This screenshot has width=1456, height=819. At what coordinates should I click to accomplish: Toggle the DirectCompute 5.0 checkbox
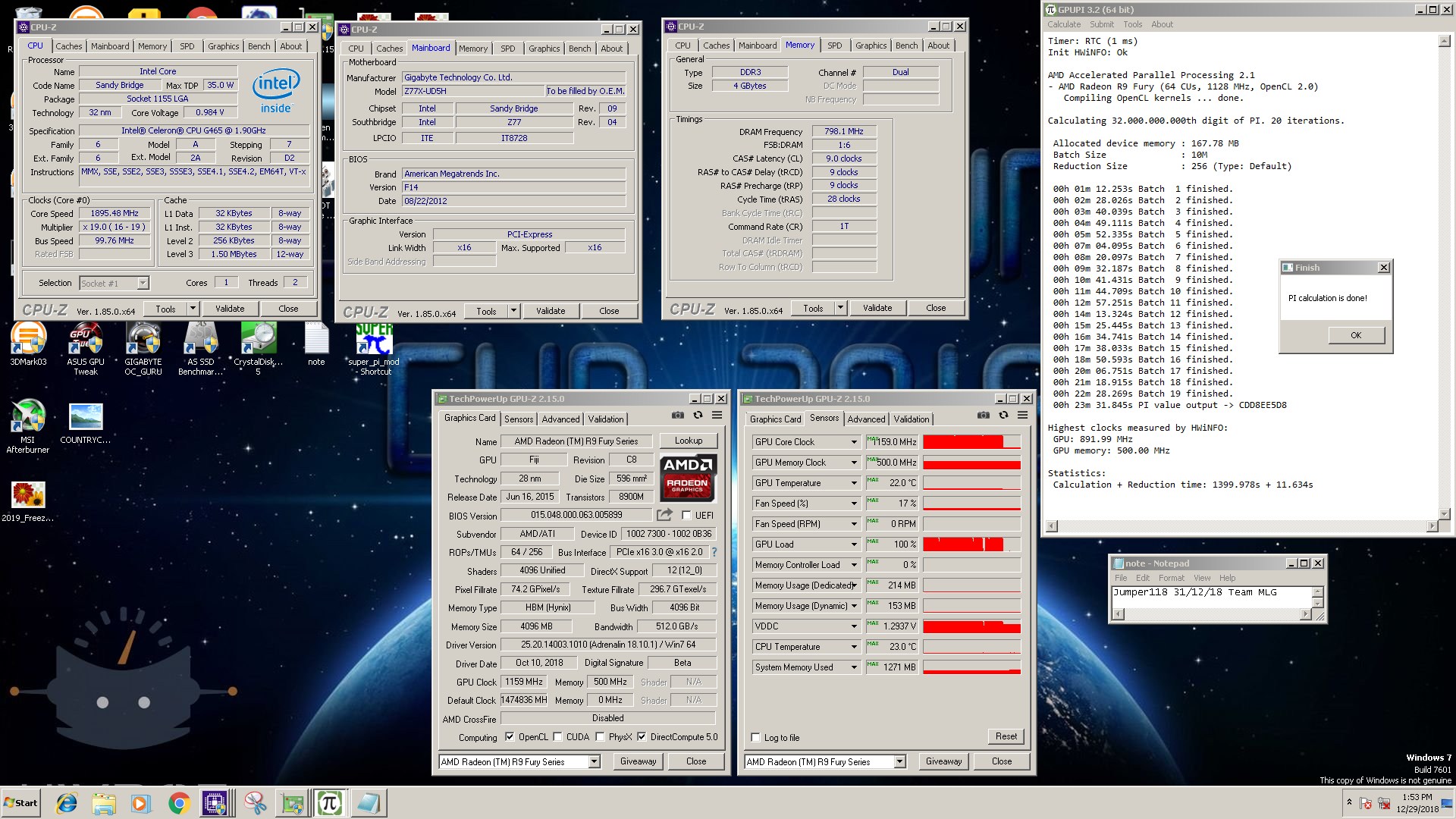tap(642, 737)
